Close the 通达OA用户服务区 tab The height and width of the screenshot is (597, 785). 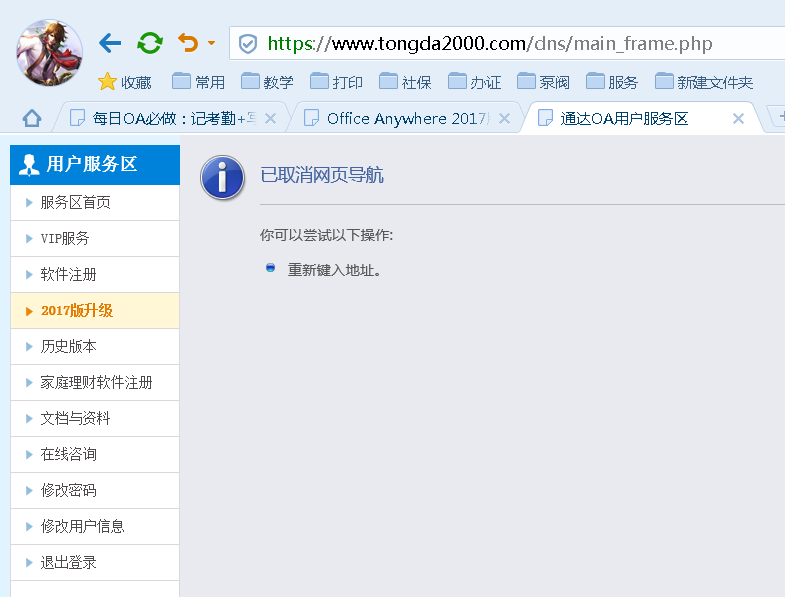pyautogui.click(x=738, y=119)
